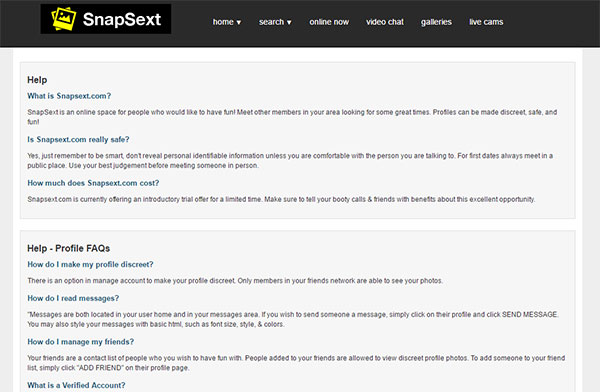Expand the search dropdown menu

275,22
